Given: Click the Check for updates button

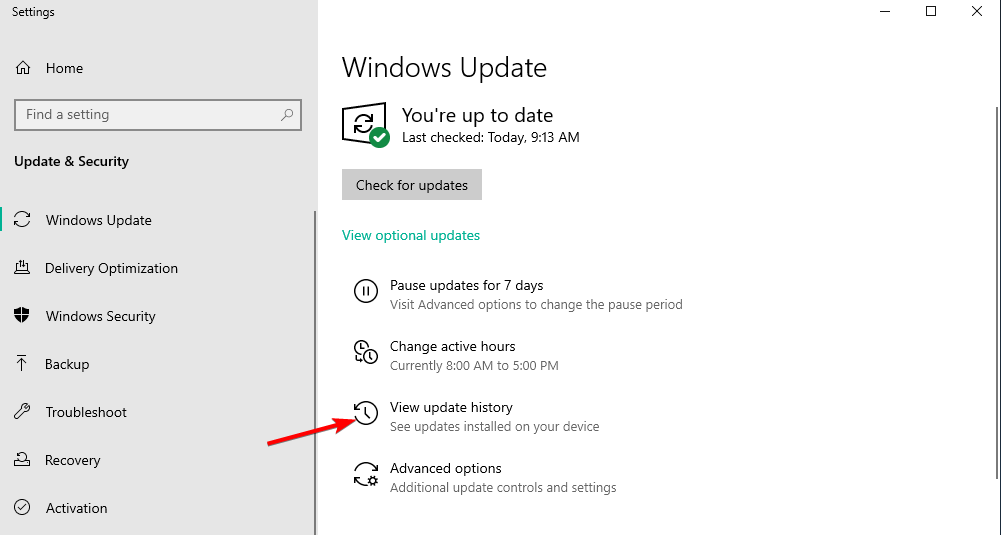Looking at the screenshot, I should (412, 185).
